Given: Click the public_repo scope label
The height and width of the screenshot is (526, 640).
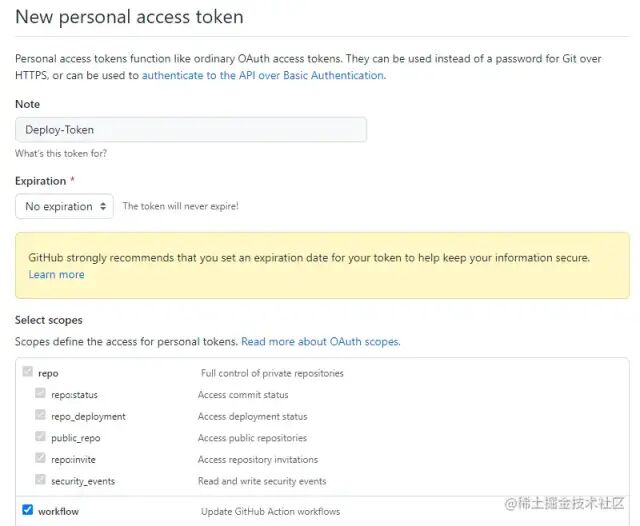Looking at the screenshot, I should coord(76,438).
